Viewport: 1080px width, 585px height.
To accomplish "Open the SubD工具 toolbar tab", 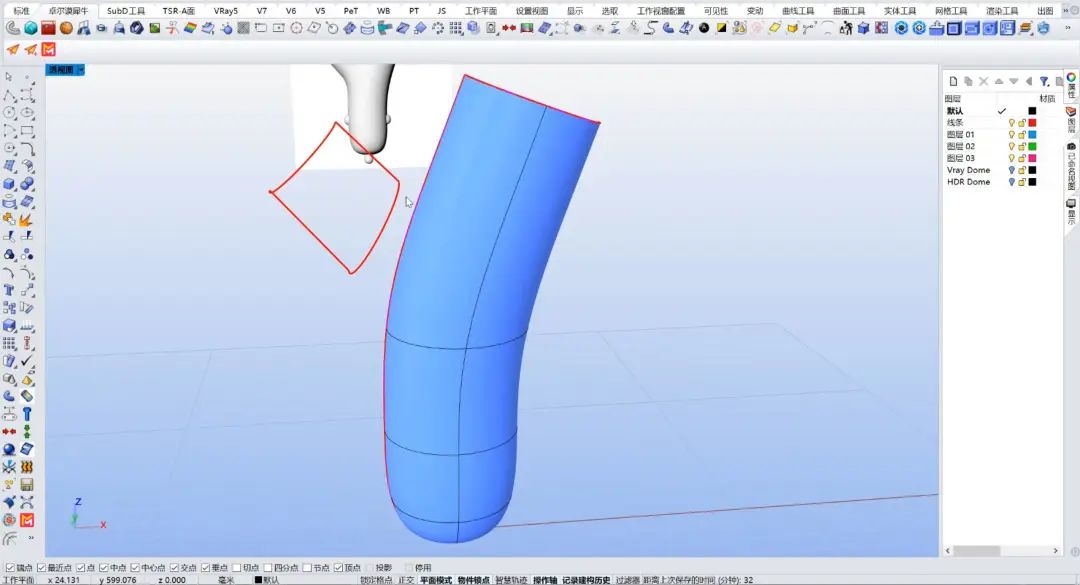I will pos(126,10).
